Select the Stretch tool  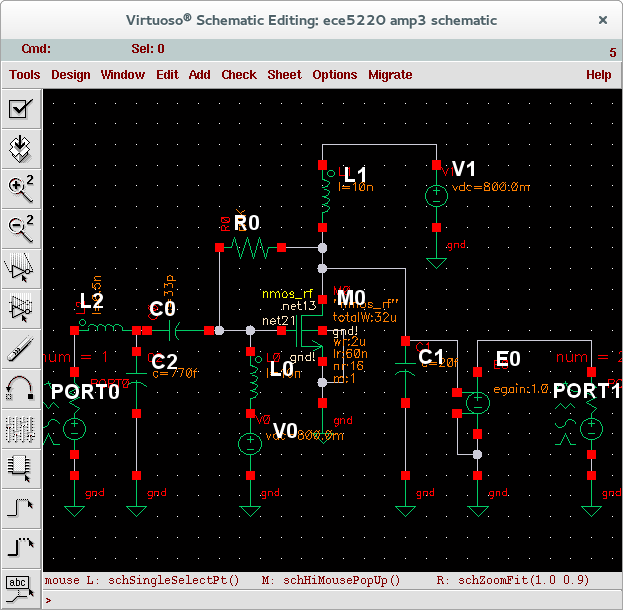(x=21, y=269)
